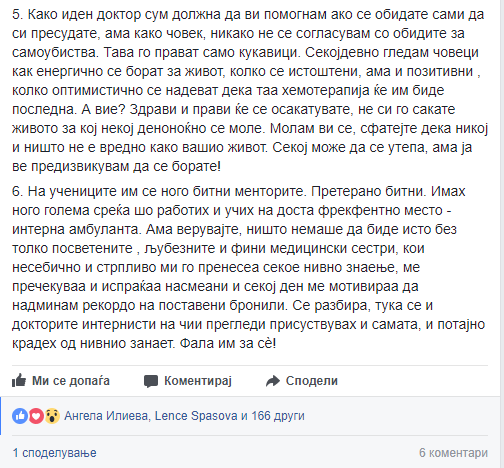The width and height of the screenshot is (504, 468).
Task: Click the speech bubble icon beside Коментирај
Action: (x=151, y=381)
